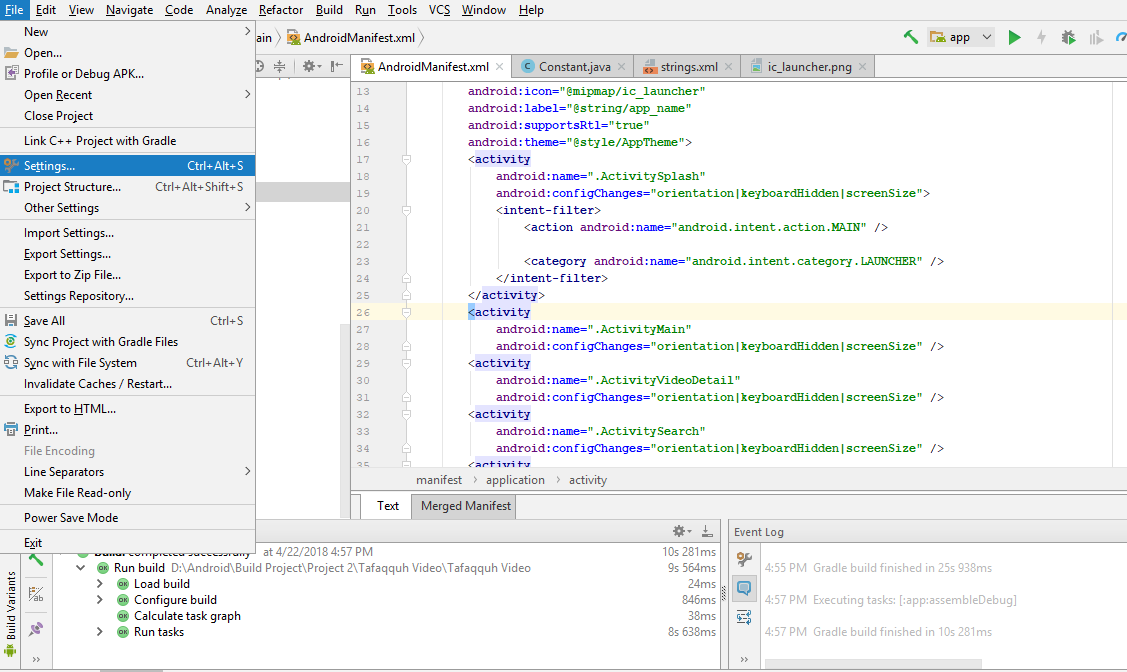Click the Make Project hammer icon
Viewport: 1127px width, 672px height.
point(911,37)
